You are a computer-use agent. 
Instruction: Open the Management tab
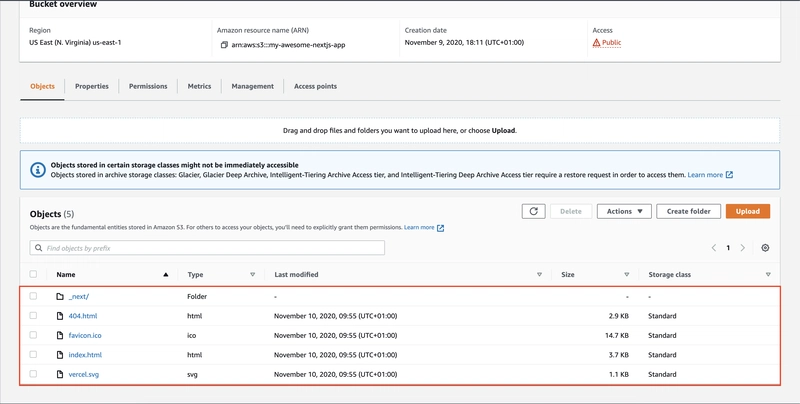(x=253, y=86)
